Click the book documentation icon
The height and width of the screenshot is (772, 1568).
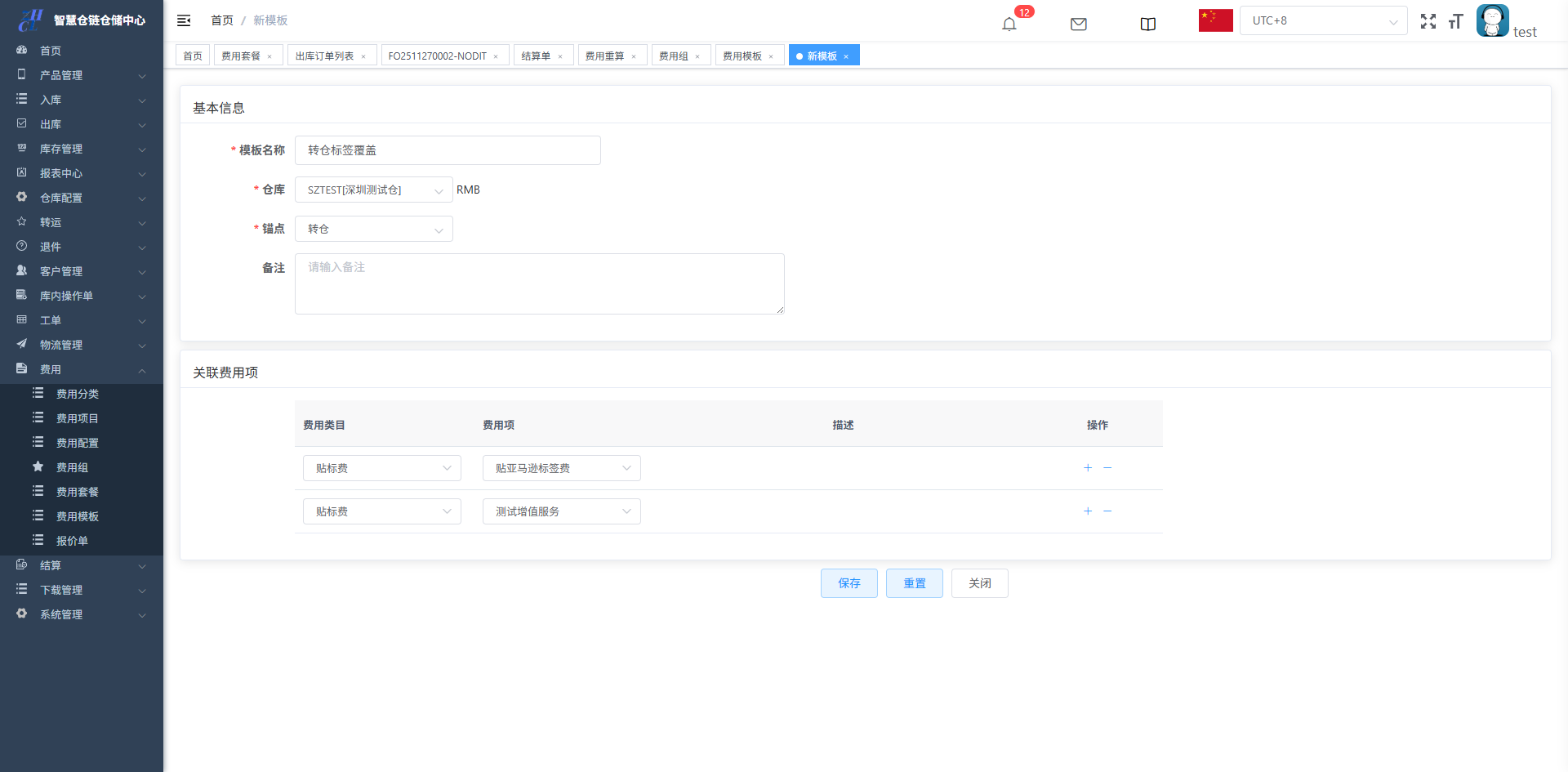point(1147,24)
